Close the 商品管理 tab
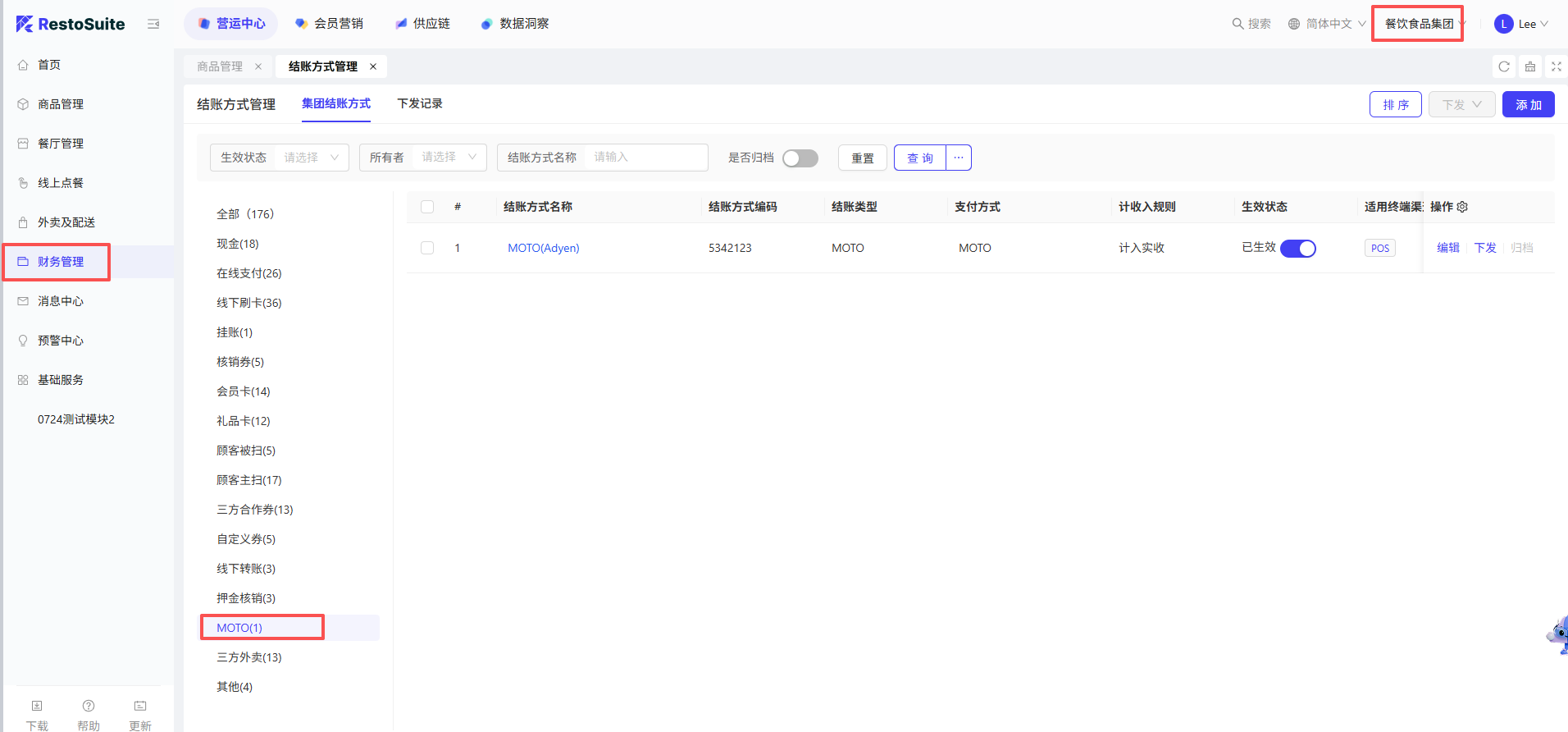The image size is (1568, 732). pyautogui.click(x=258, y=66)
